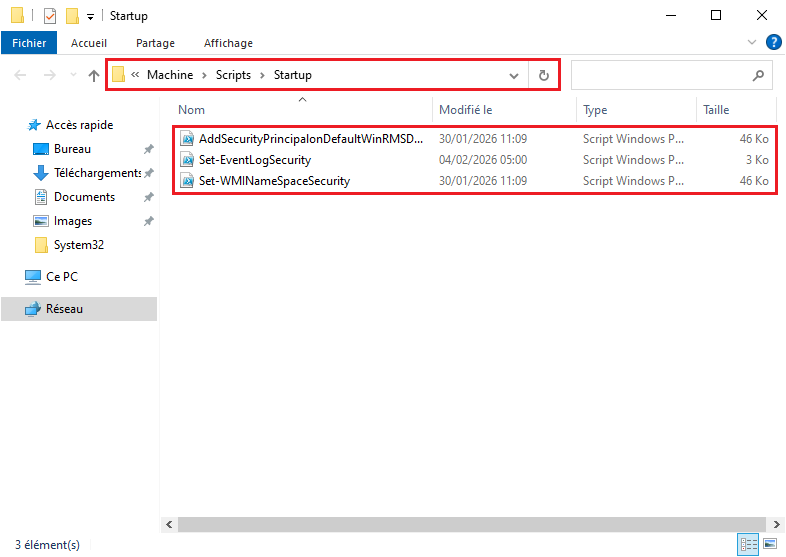Switch to details view layout
The width and height of the screenshot is (786, 557).
(x=748, y=545)
